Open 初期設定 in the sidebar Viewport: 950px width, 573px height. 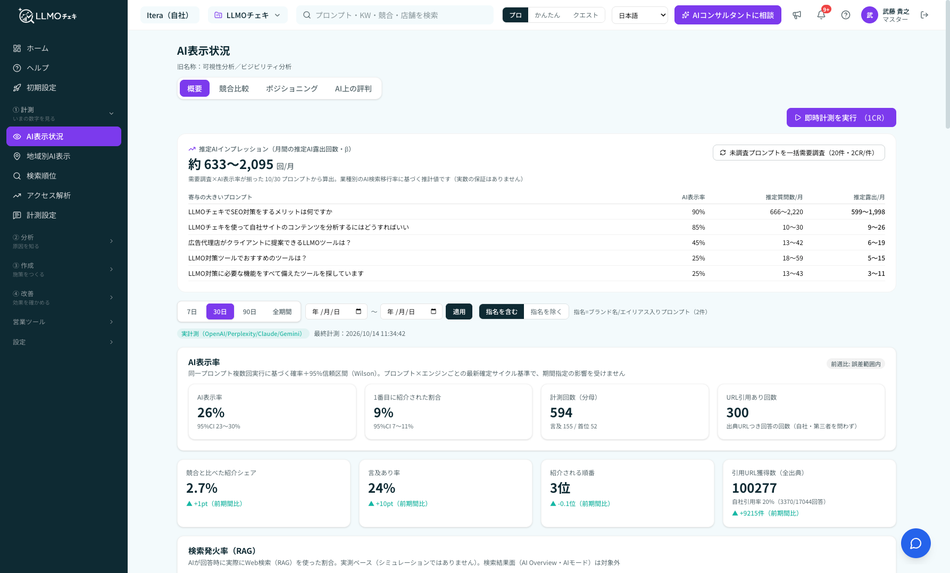(64, 87)
